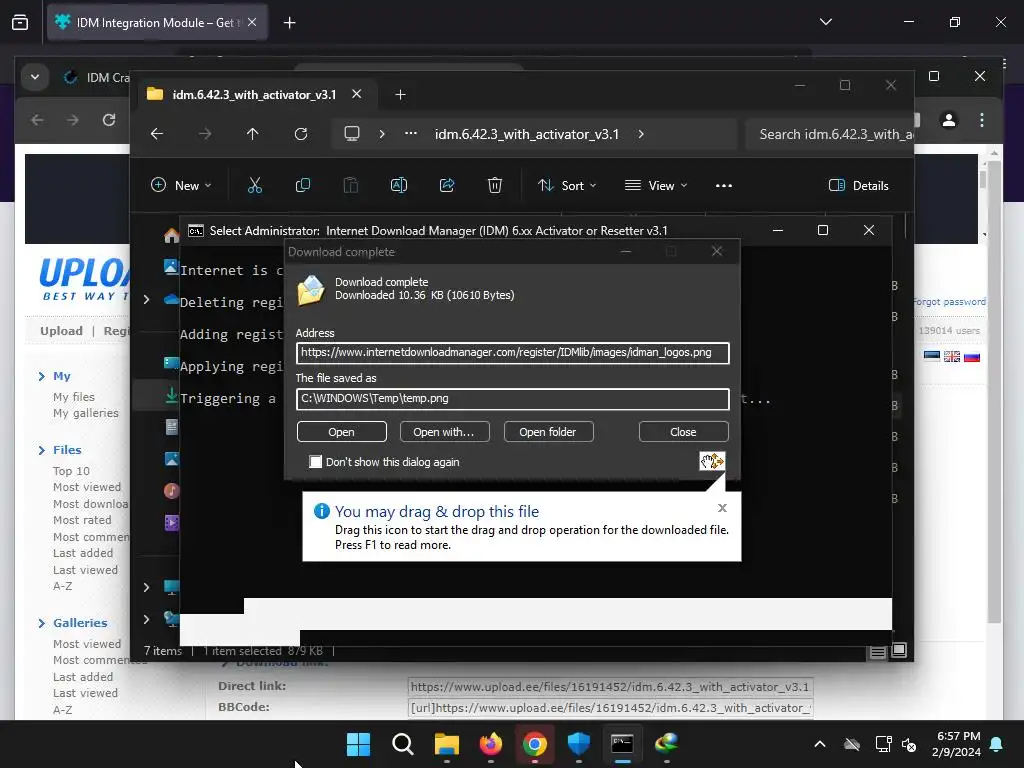Click the BBCode text field
1024x768 pixels.
click(610, 708)
